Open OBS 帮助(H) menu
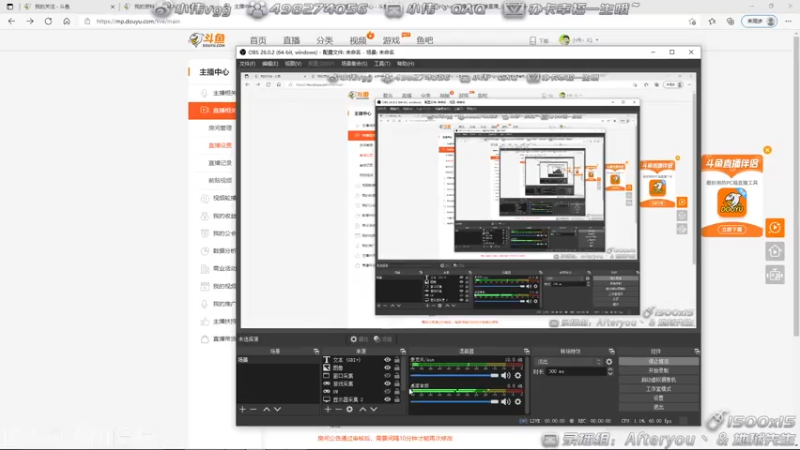800x450 pixels. click(x=406, y=64)
